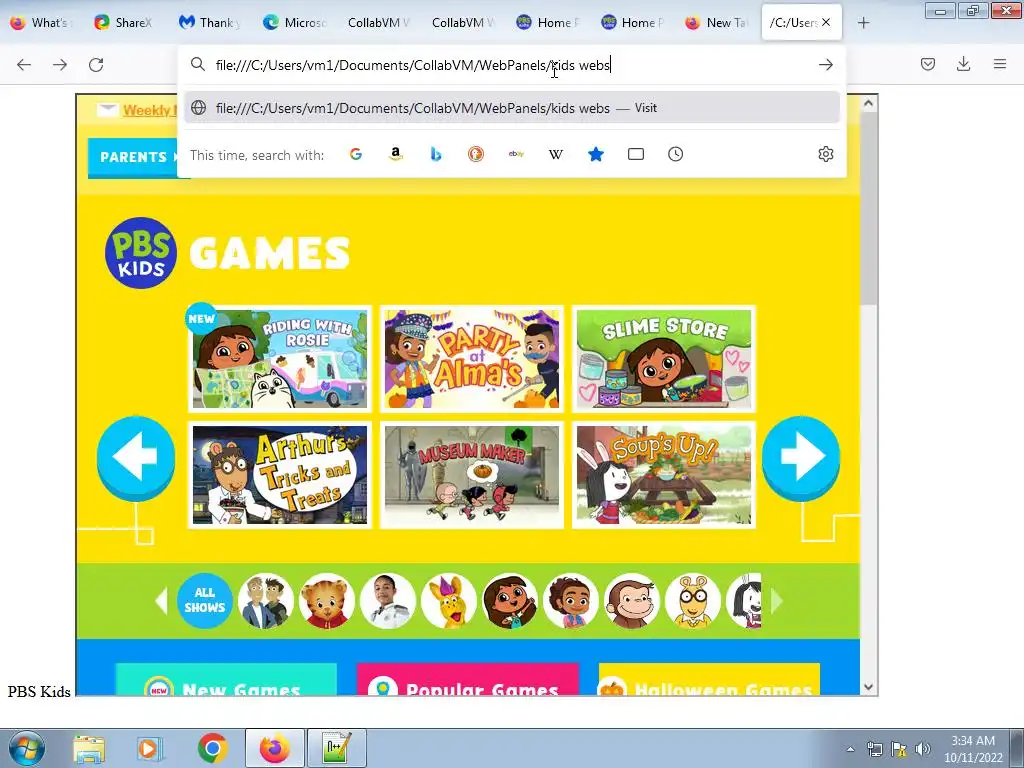Viewport: 1024px width, 768px height.
Task: Open the Downloads toolbar icon
Action: coord(963,64)
